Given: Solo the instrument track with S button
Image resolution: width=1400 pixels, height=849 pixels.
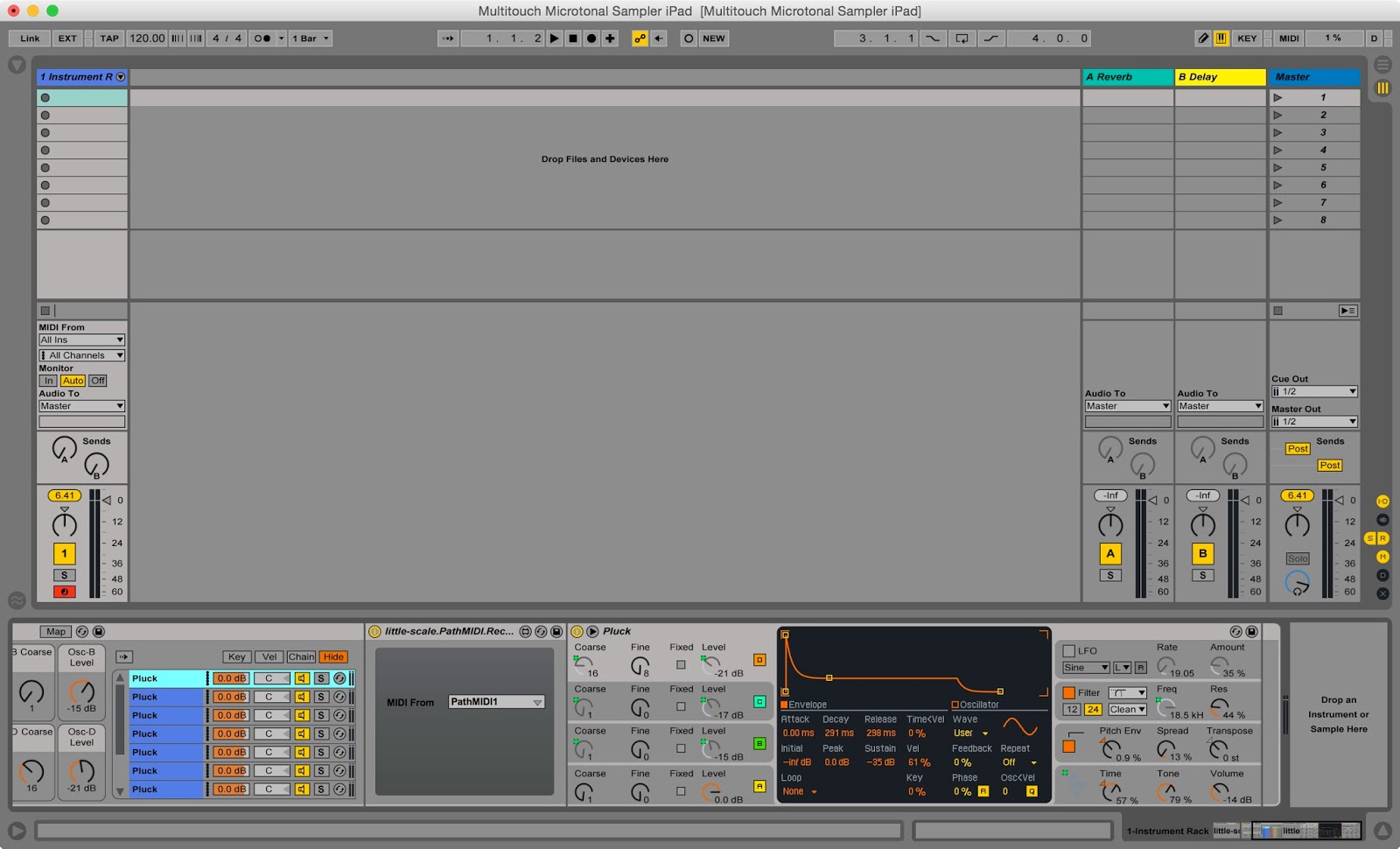Looking at the screenshot, I should click(x=65, y=575).
